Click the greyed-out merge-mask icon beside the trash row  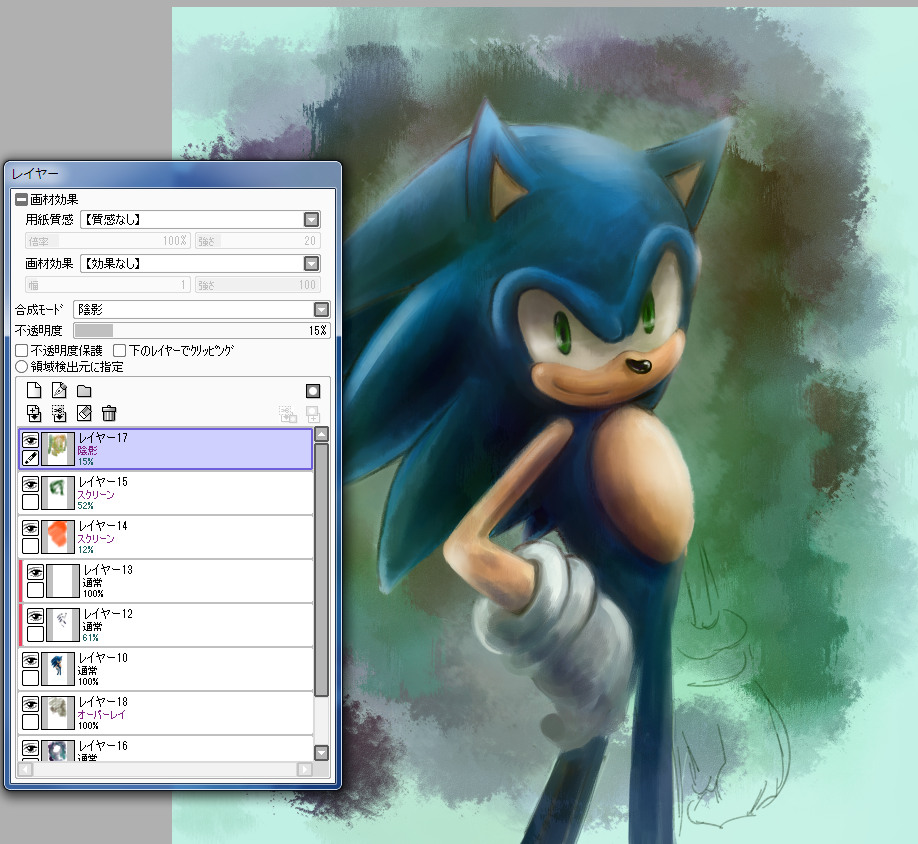click(287, 414)
